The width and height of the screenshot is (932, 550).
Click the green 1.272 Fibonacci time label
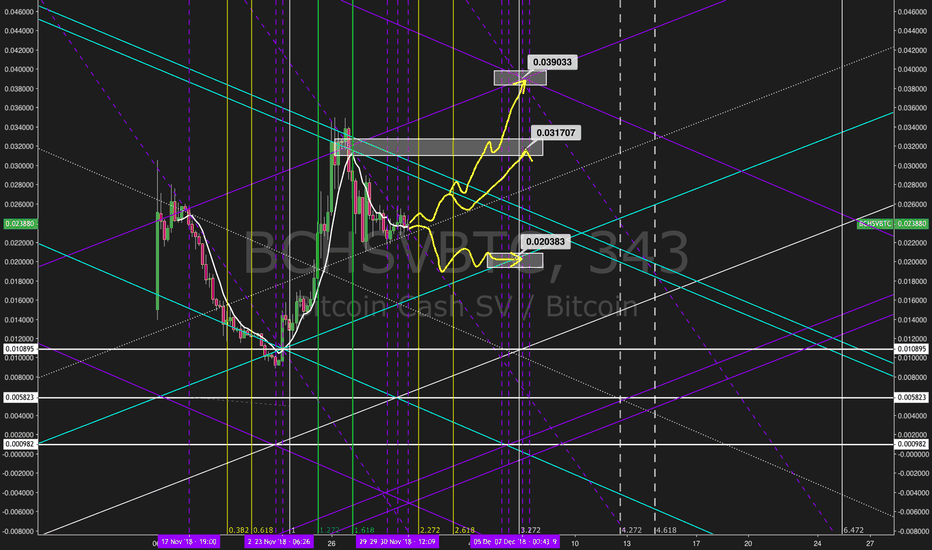[x=329, y=530]
